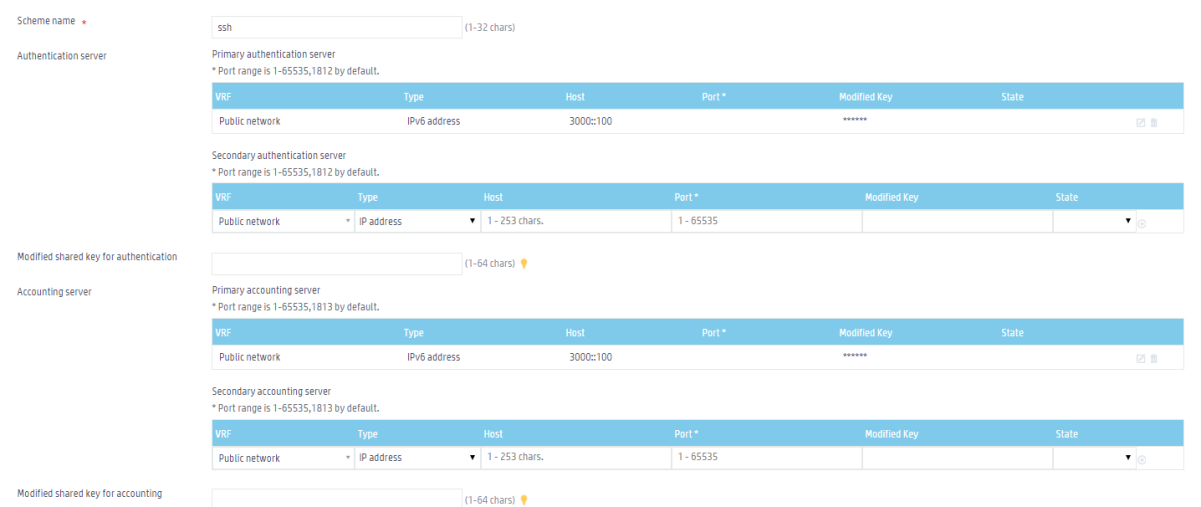Select masked key ****** in primary accounting table

click(x=854, y=357)
